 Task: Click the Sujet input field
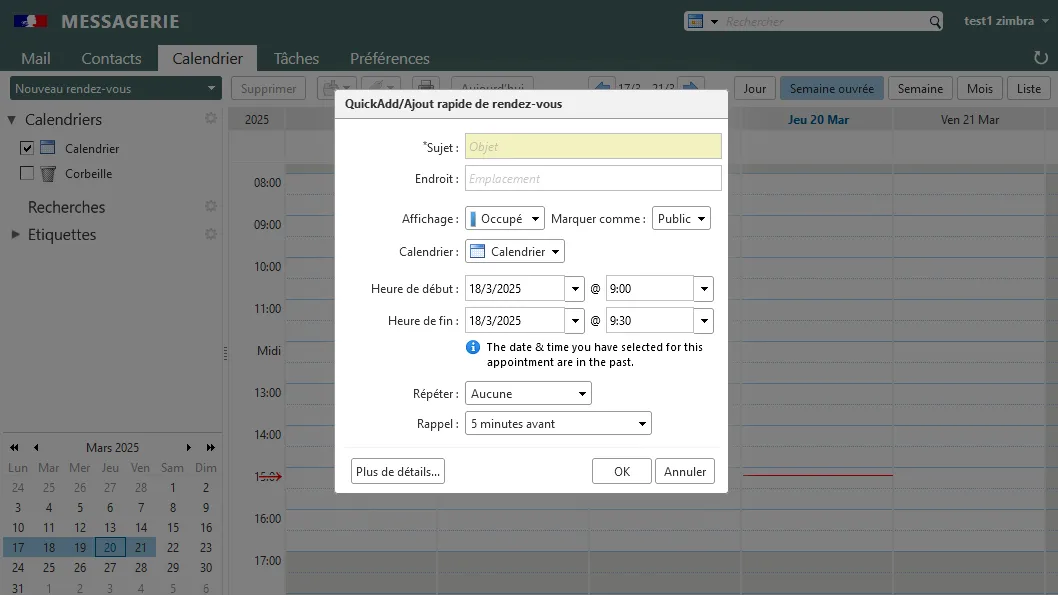coord(593,146)
